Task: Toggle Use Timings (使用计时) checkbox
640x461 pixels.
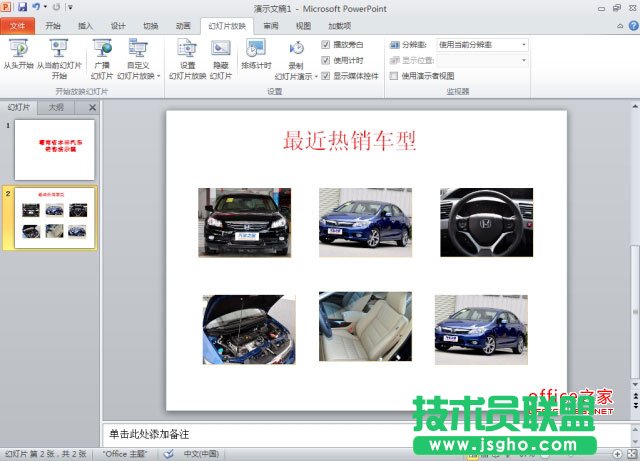Action: pyautogui.click(x=325, y=60)
